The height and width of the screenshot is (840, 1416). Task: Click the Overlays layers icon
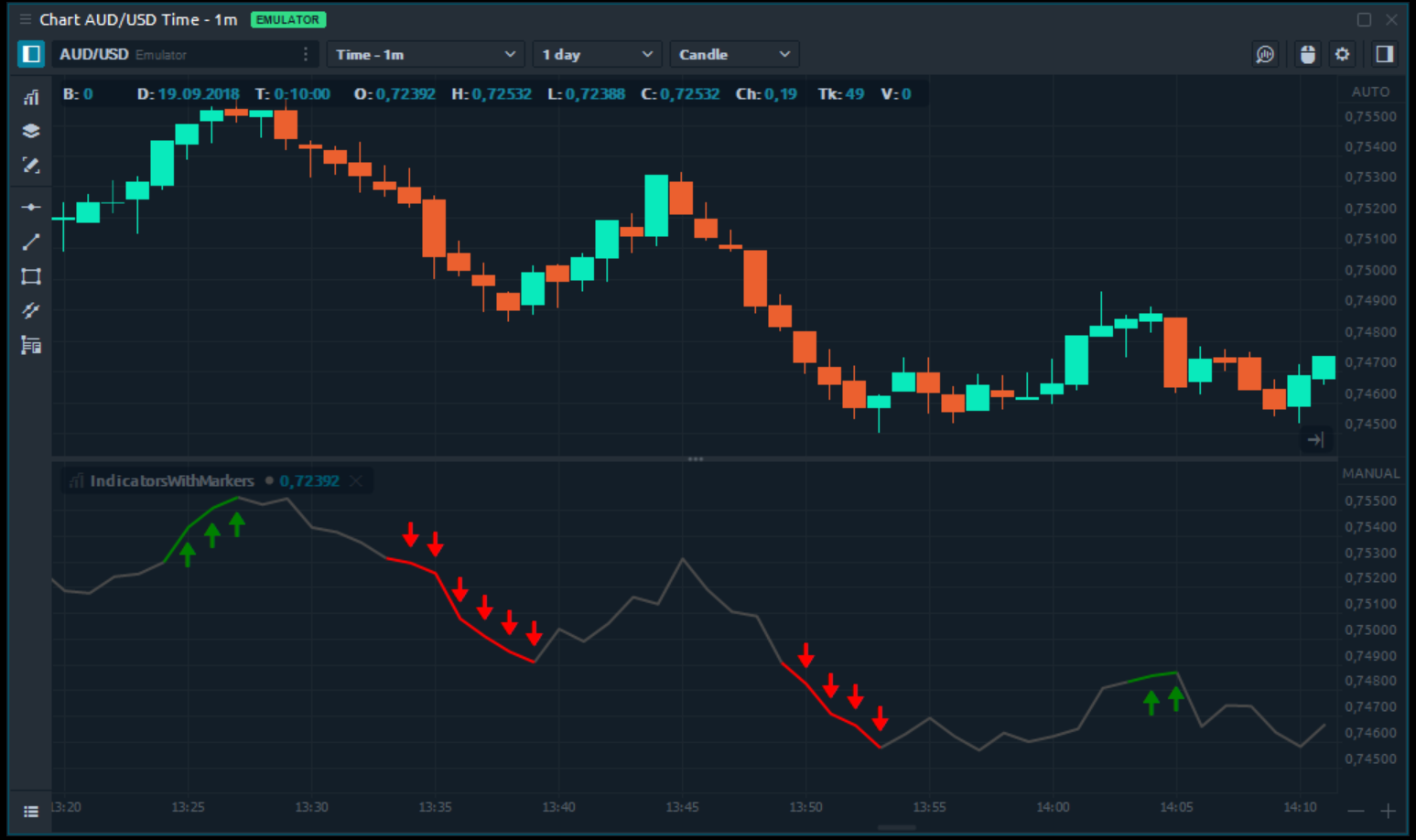click(x=31, y=131)
